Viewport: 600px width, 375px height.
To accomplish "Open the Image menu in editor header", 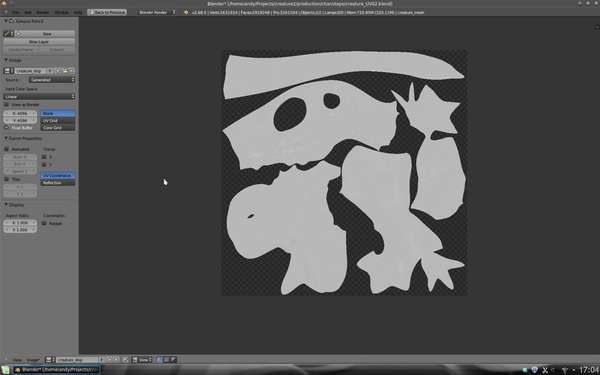I will (x=33, y=360).
